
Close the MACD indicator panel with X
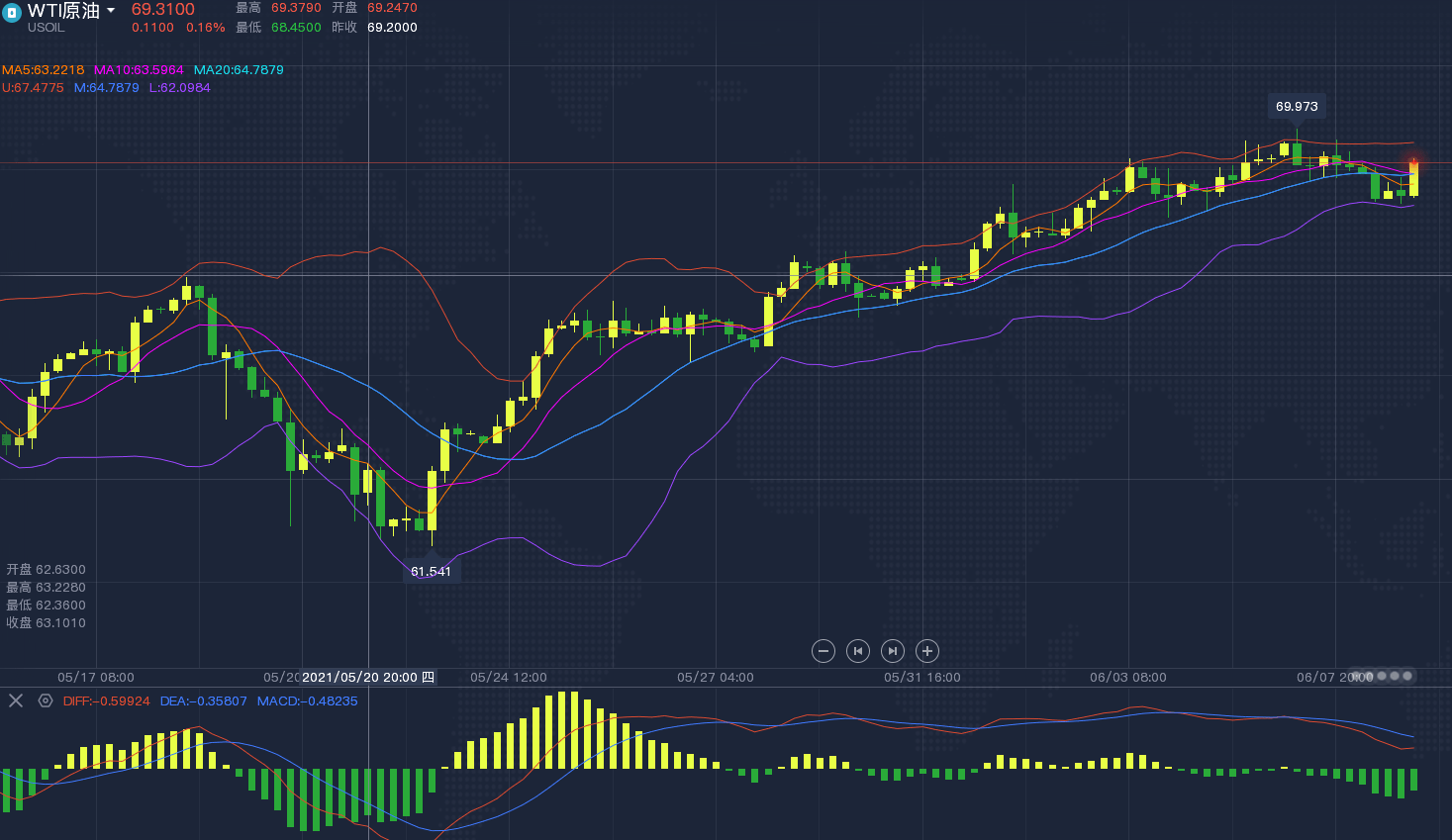16,700
